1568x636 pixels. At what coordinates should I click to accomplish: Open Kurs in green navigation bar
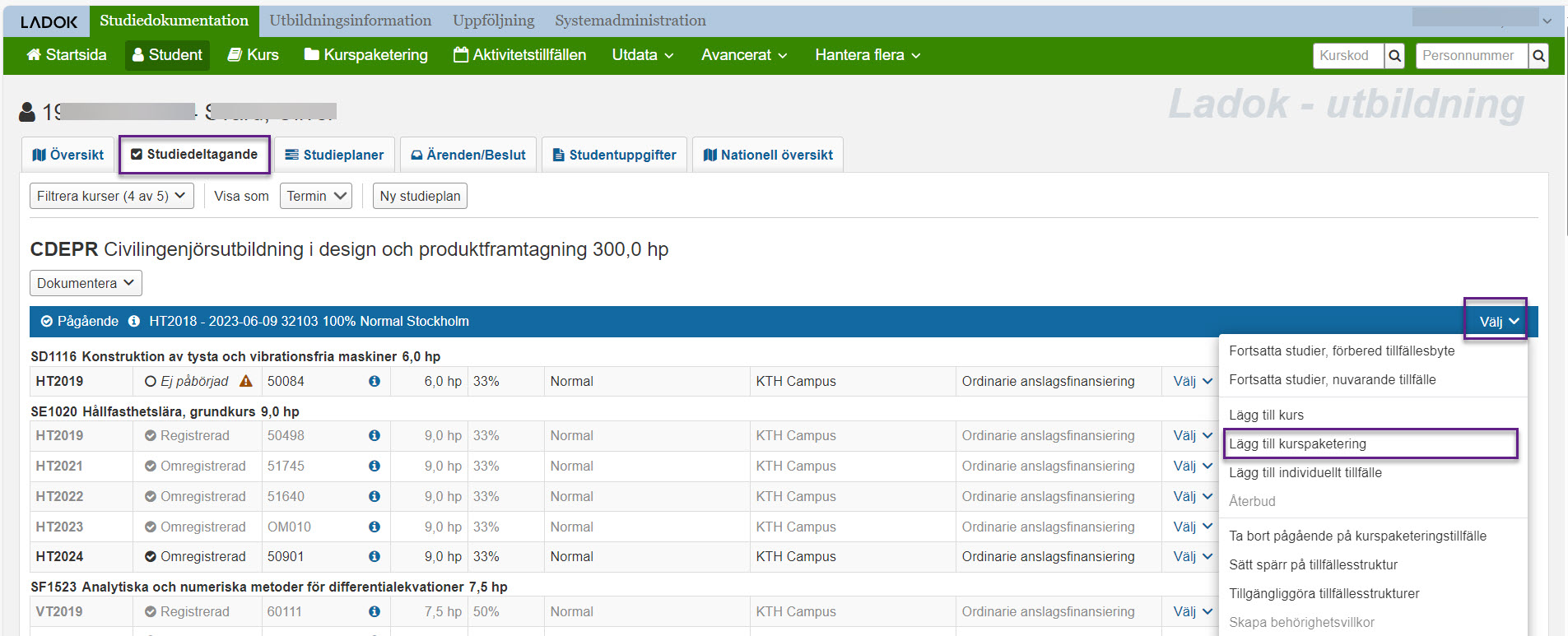point(254,55)
